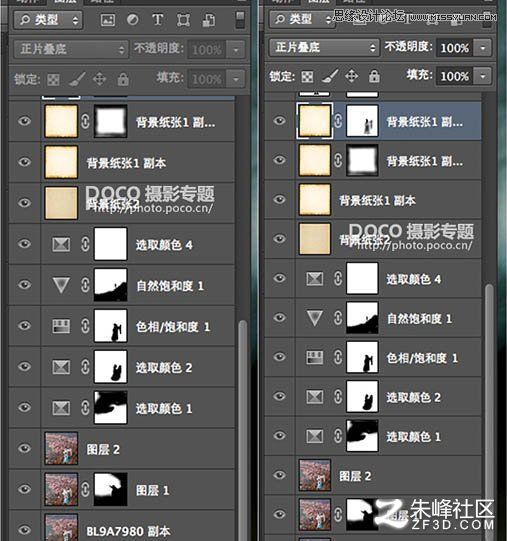Open 类型 filter type dropdown in left panel

[x=48, y=20]
